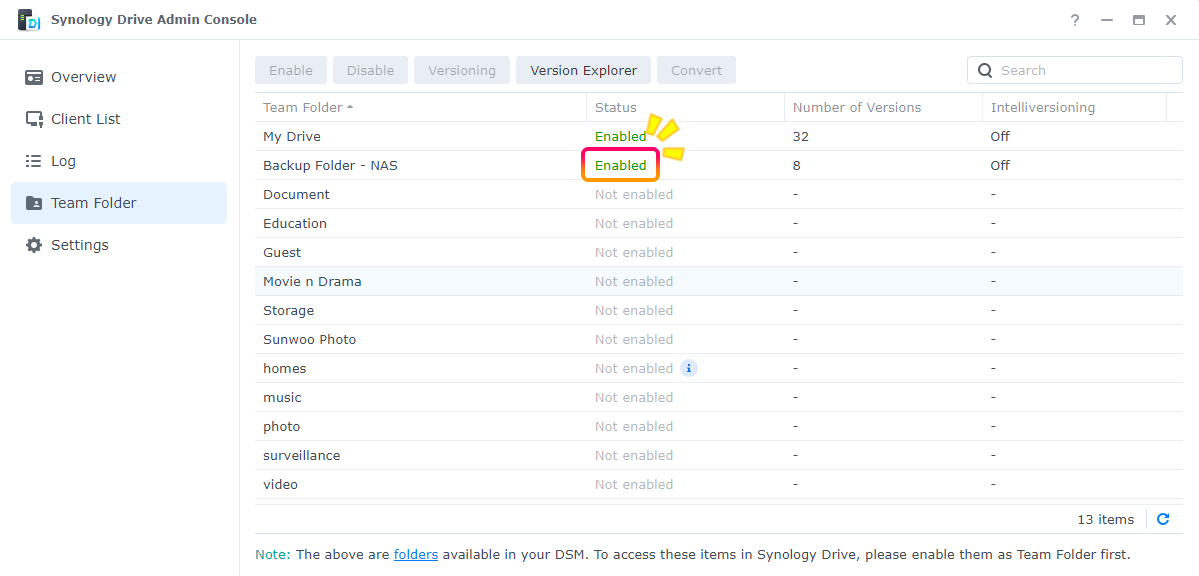Image resolution: width=1199 pixels, height=576 pixels.
Task: Select the Guest folder row
Action: (x=719, y=252)
